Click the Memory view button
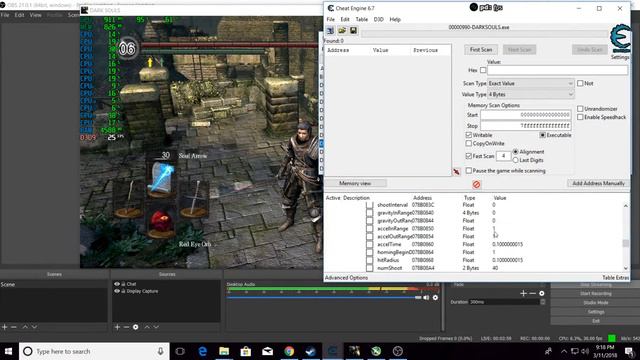This screenshot has width=640, height=360. pyautogui.click(x=355, y=184)
